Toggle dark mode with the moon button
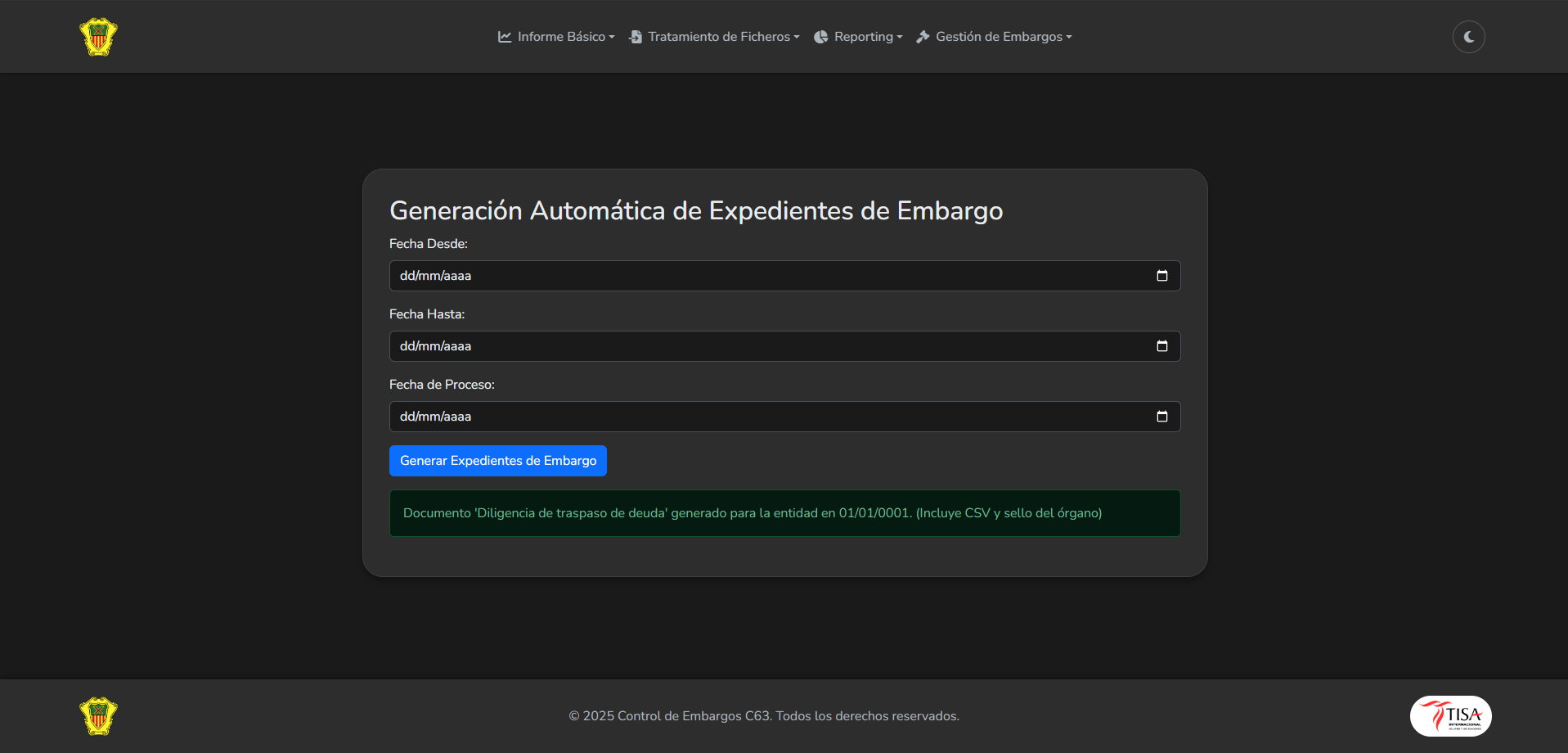The width and height of the screenshot is (1568, 753). (x=1468, y=37)
